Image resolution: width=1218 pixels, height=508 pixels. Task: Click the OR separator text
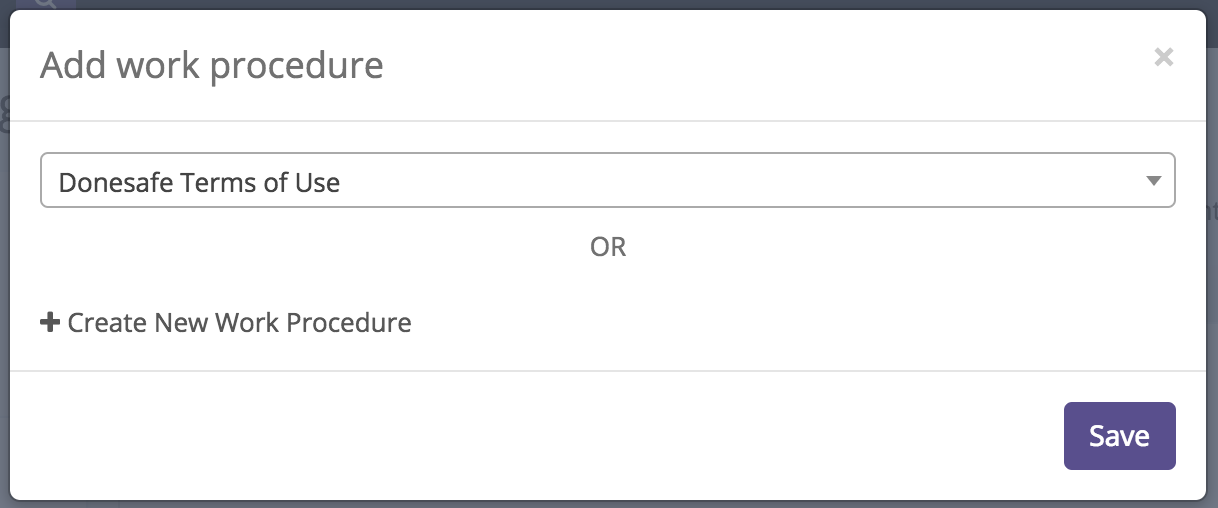pos(608,246)
